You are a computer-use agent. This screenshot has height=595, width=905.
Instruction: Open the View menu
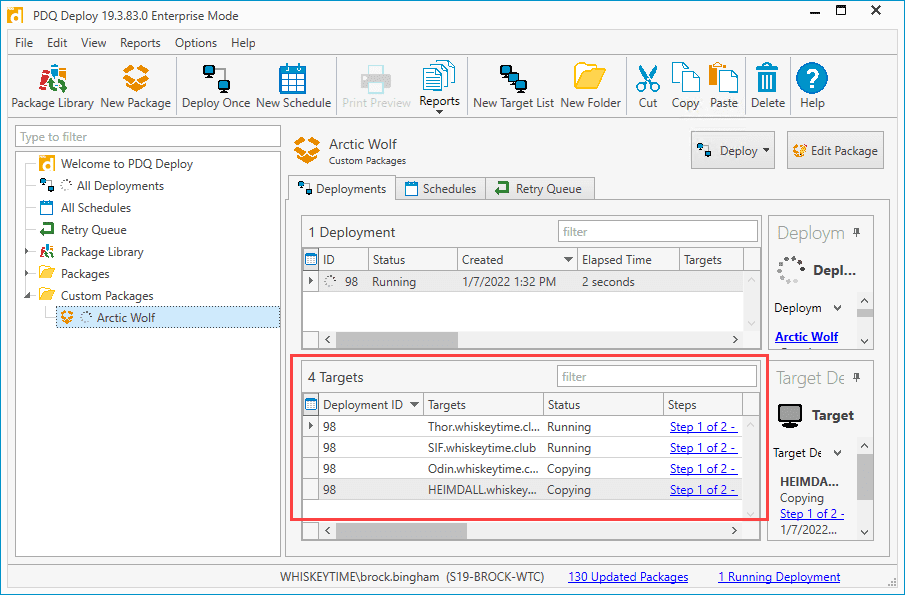[x=94, y=43]
